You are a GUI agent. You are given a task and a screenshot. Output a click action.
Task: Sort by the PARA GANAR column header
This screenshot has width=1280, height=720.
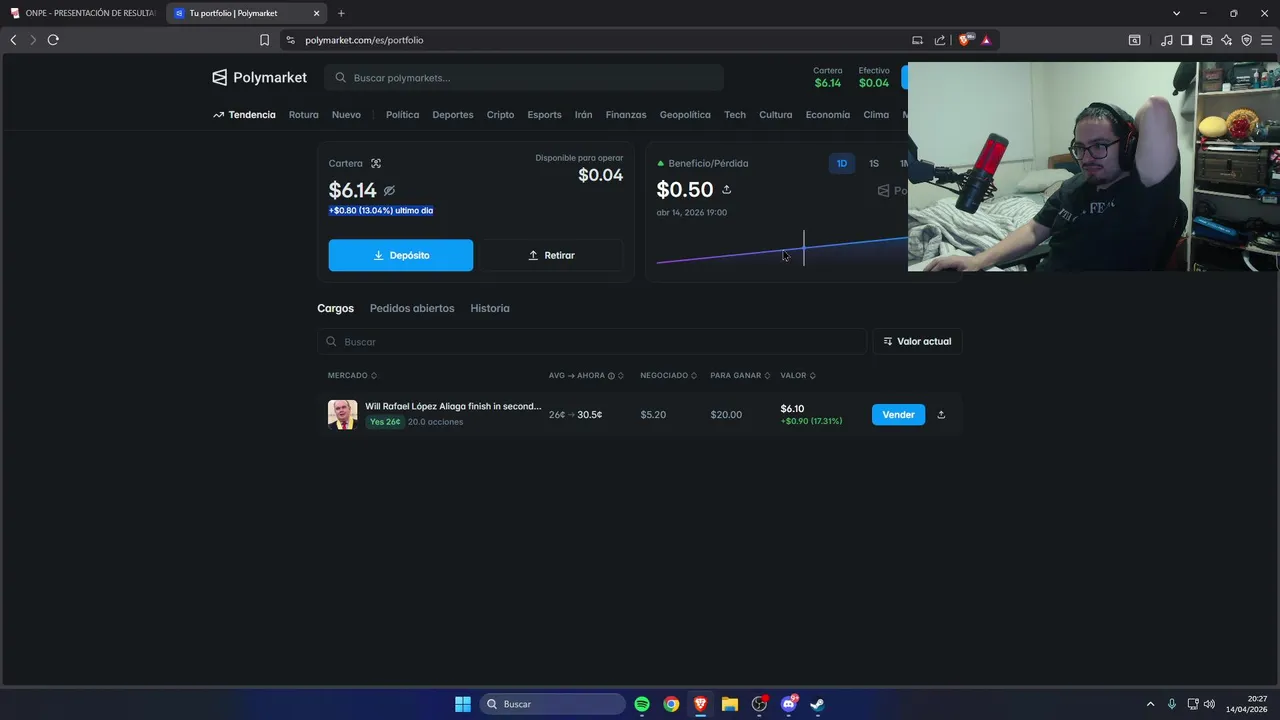coord(740,375)
